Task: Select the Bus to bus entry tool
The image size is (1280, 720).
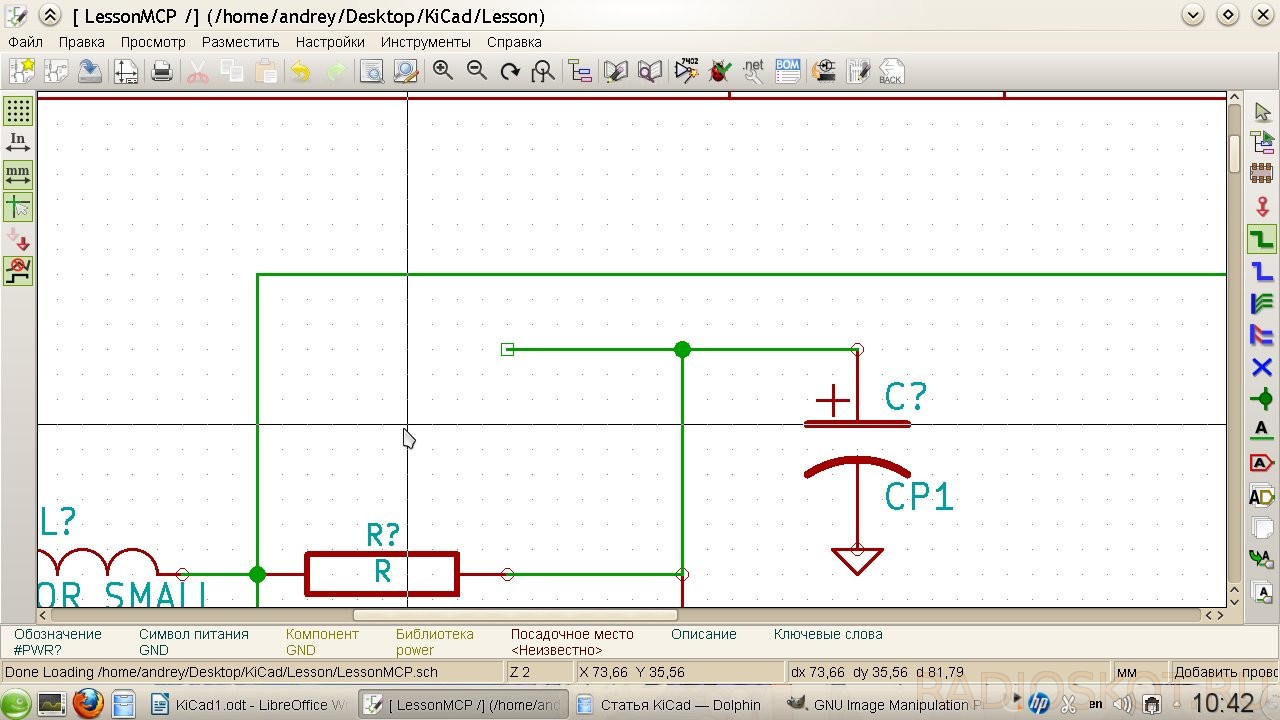Action: 1262,335
